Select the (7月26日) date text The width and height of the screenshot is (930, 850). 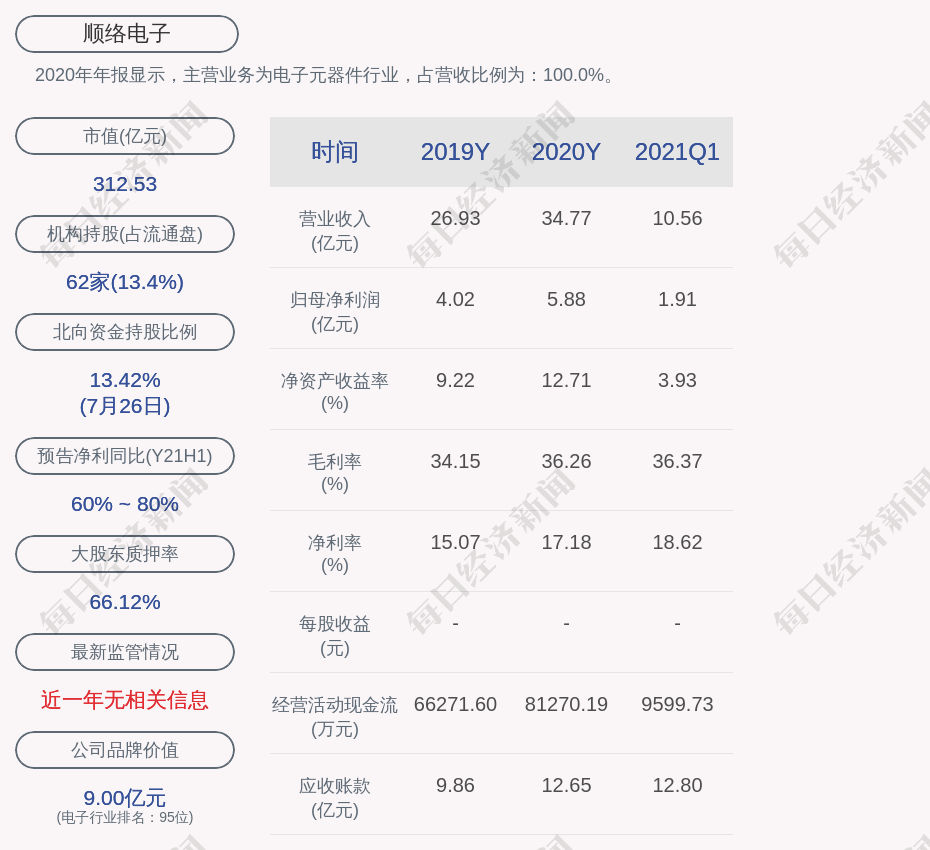(125, 406)
